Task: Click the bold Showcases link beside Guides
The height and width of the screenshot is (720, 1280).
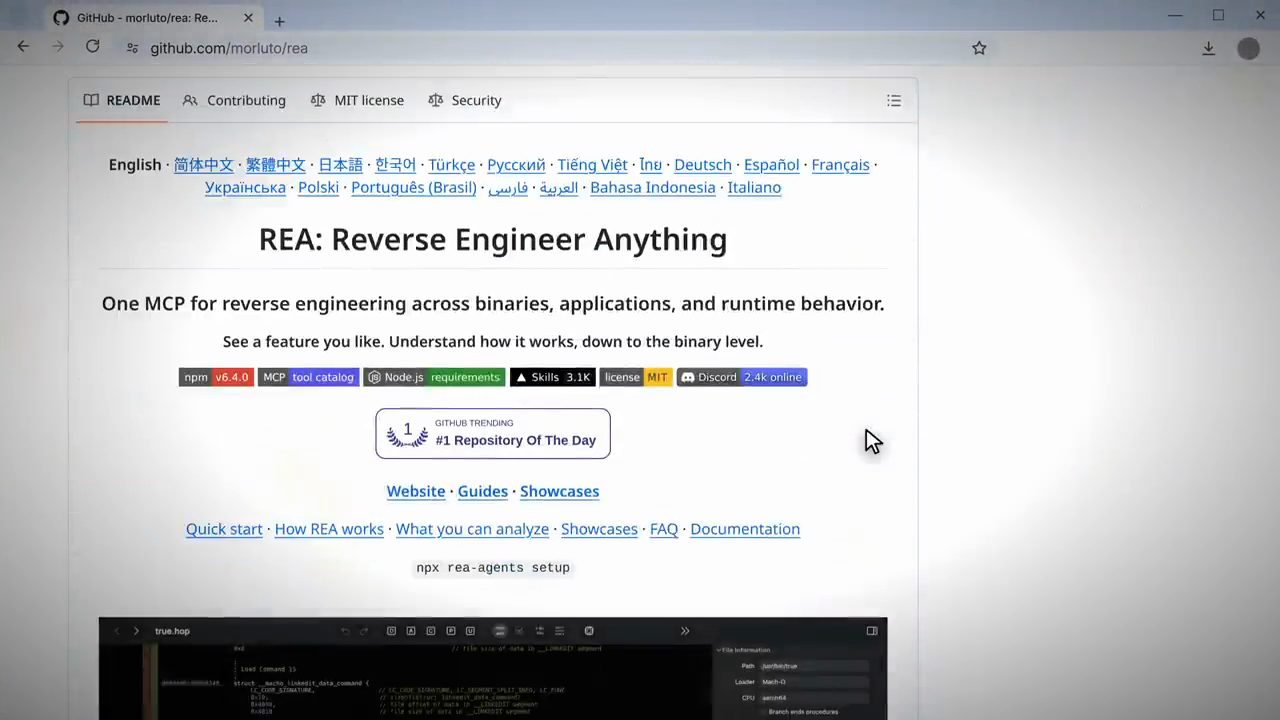Action: click(x=560, y=491)
